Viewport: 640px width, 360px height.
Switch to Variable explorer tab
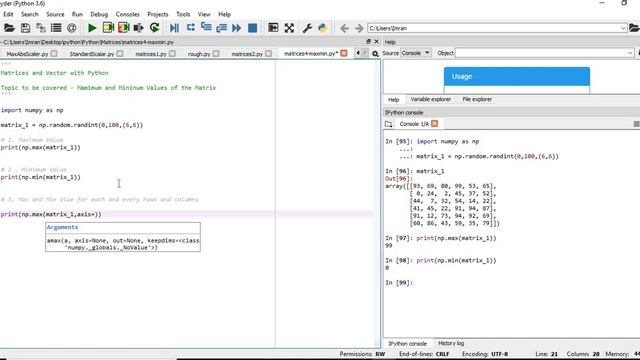431,99
